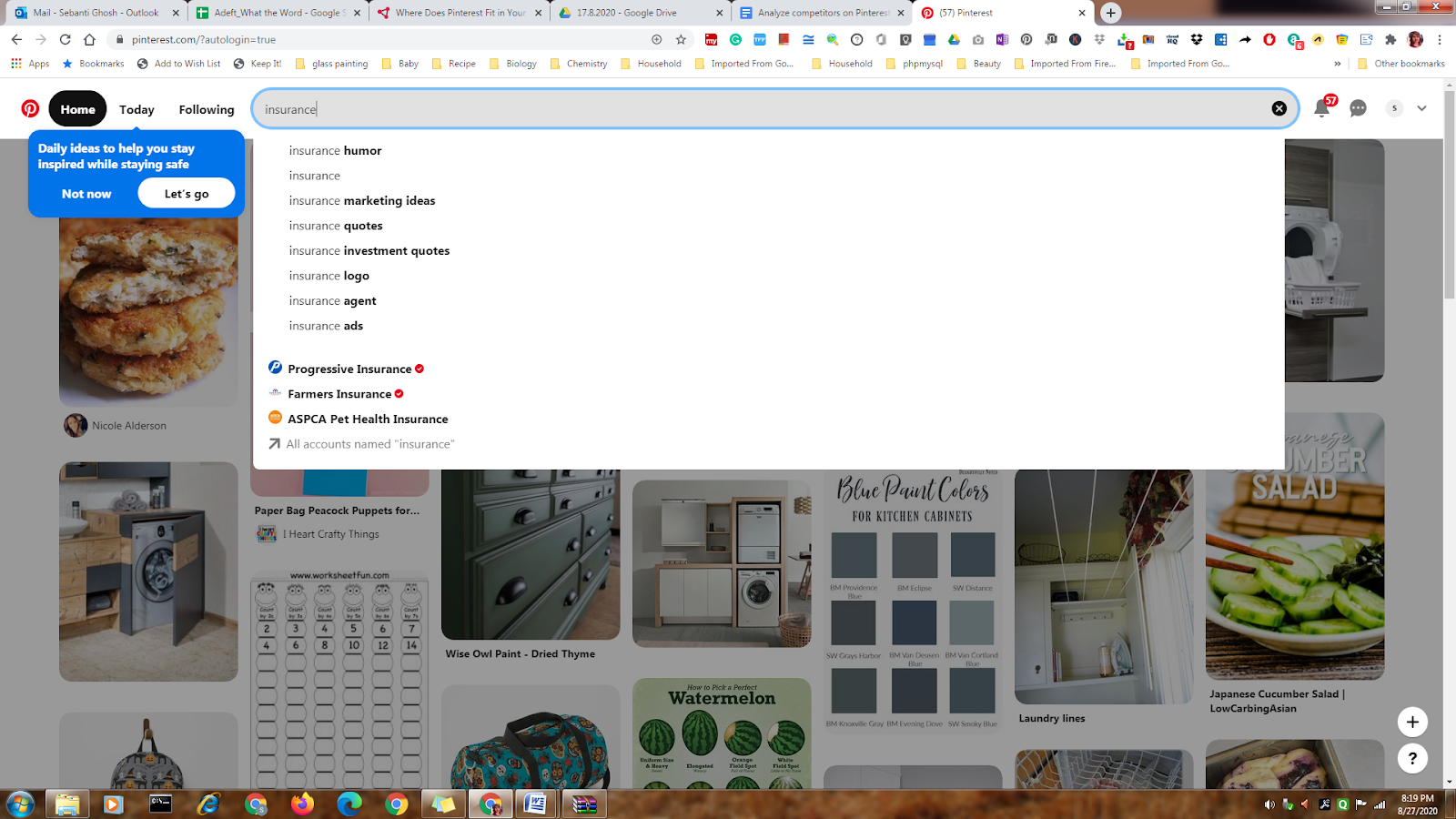
Task: Open the notifications bell
Action: [1321, 109]
